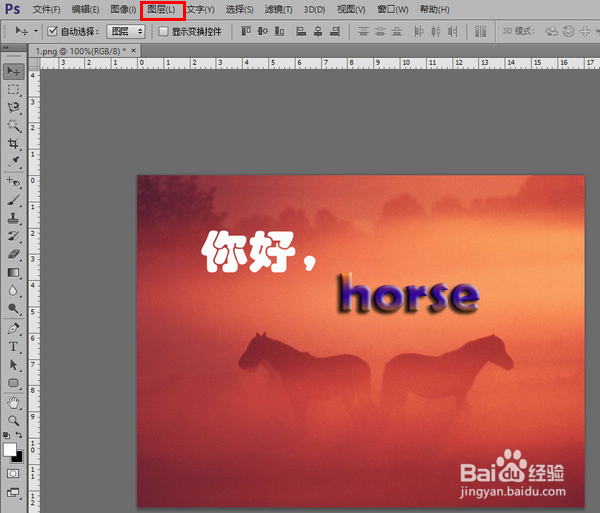Click Align Vertical Centers icon
This screenshot has width=600, height=513.
click(263, 31)
